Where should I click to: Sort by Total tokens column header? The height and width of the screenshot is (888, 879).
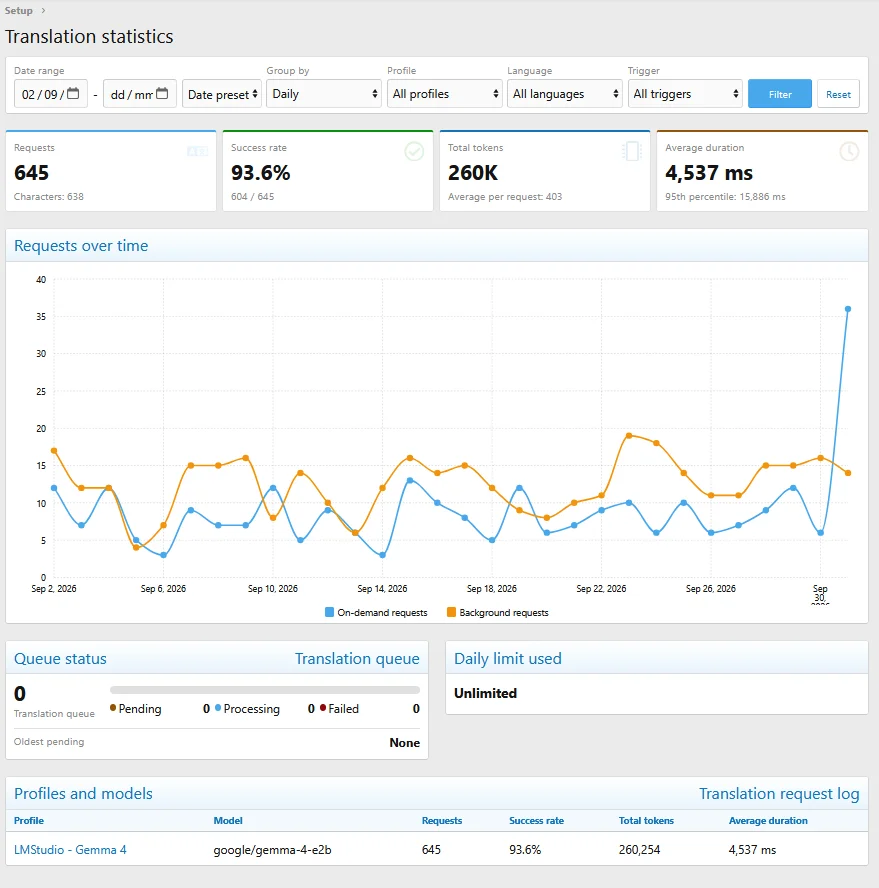(646, 821)
